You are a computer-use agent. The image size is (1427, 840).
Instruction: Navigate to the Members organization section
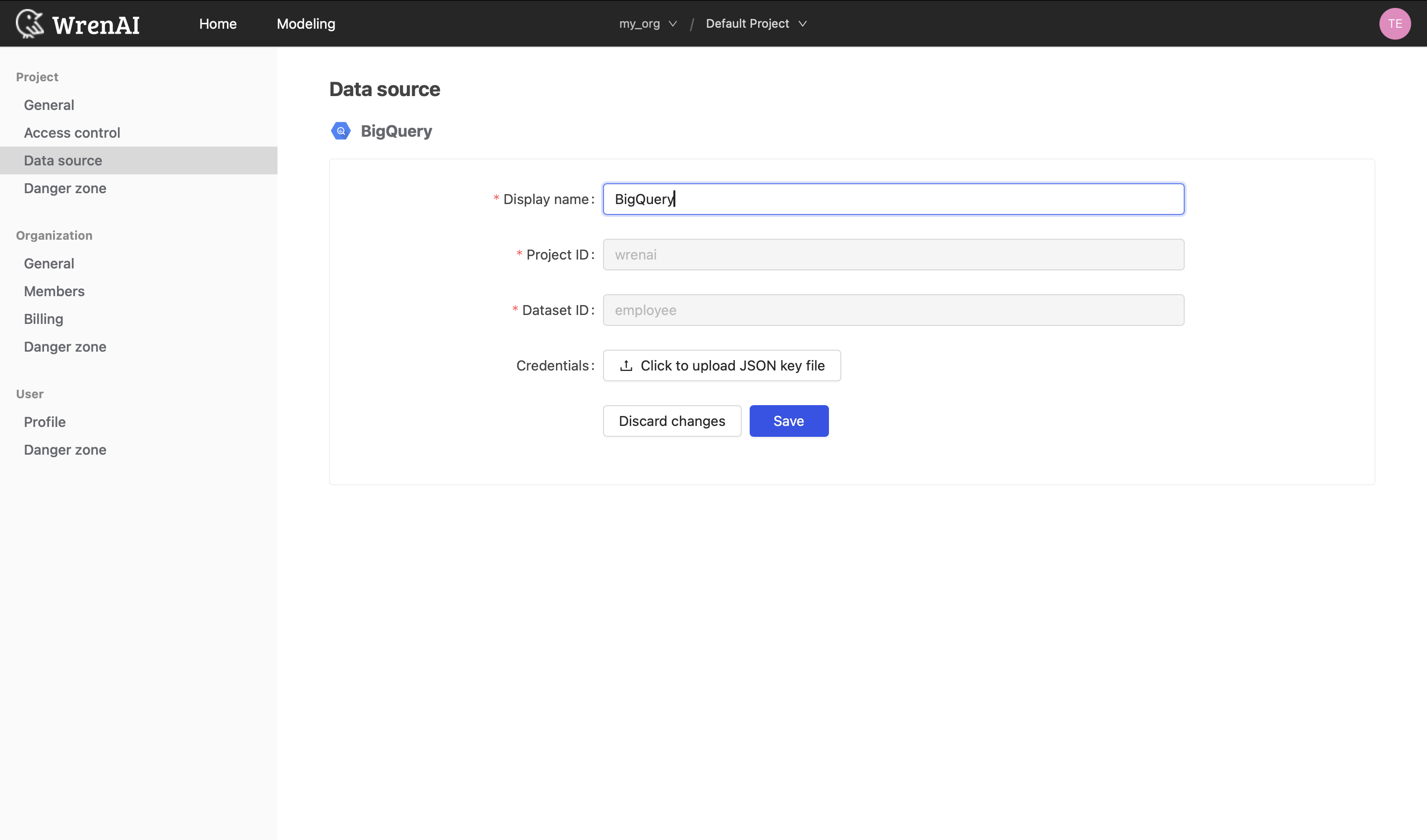(54, 291)
